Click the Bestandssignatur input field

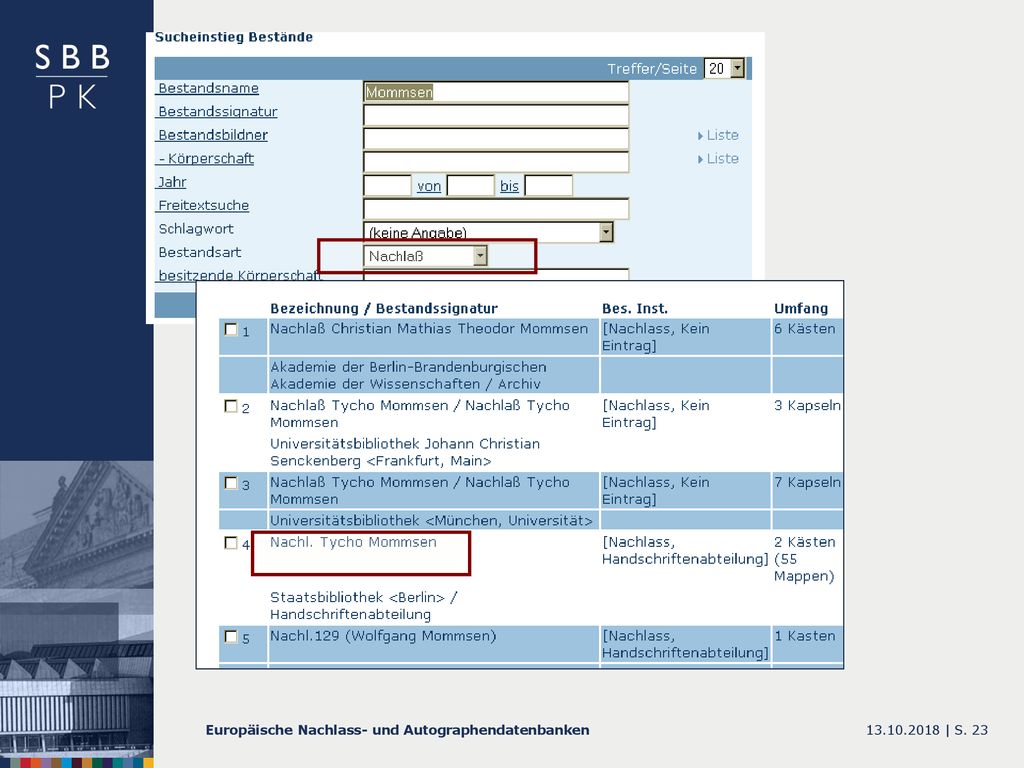point(496,116)
